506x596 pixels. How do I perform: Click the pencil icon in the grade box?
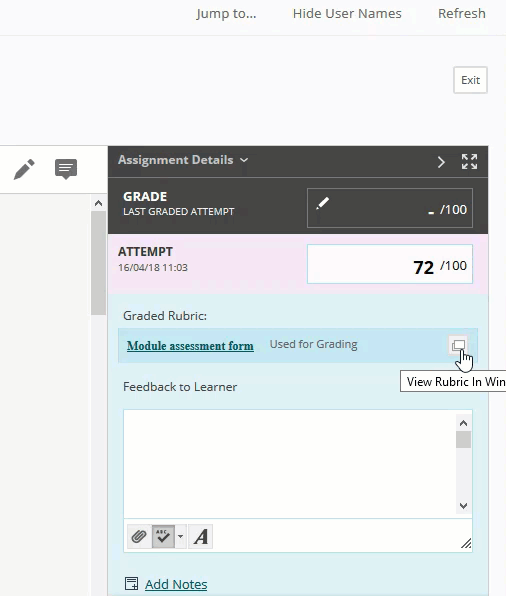[x=322, y=203]
